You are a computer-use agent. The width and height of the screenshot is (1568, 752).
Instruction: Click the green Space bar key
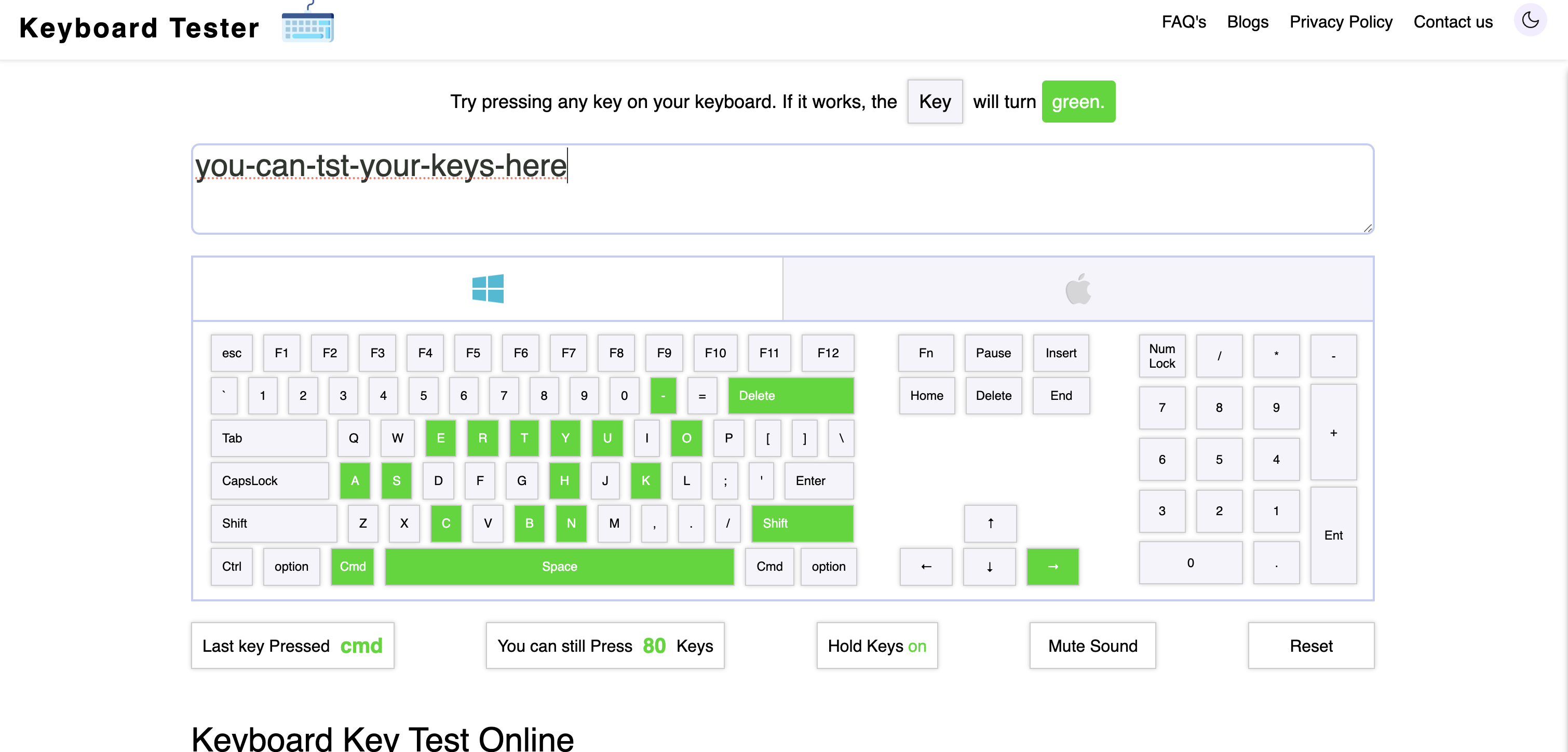[x=559, y=567]
